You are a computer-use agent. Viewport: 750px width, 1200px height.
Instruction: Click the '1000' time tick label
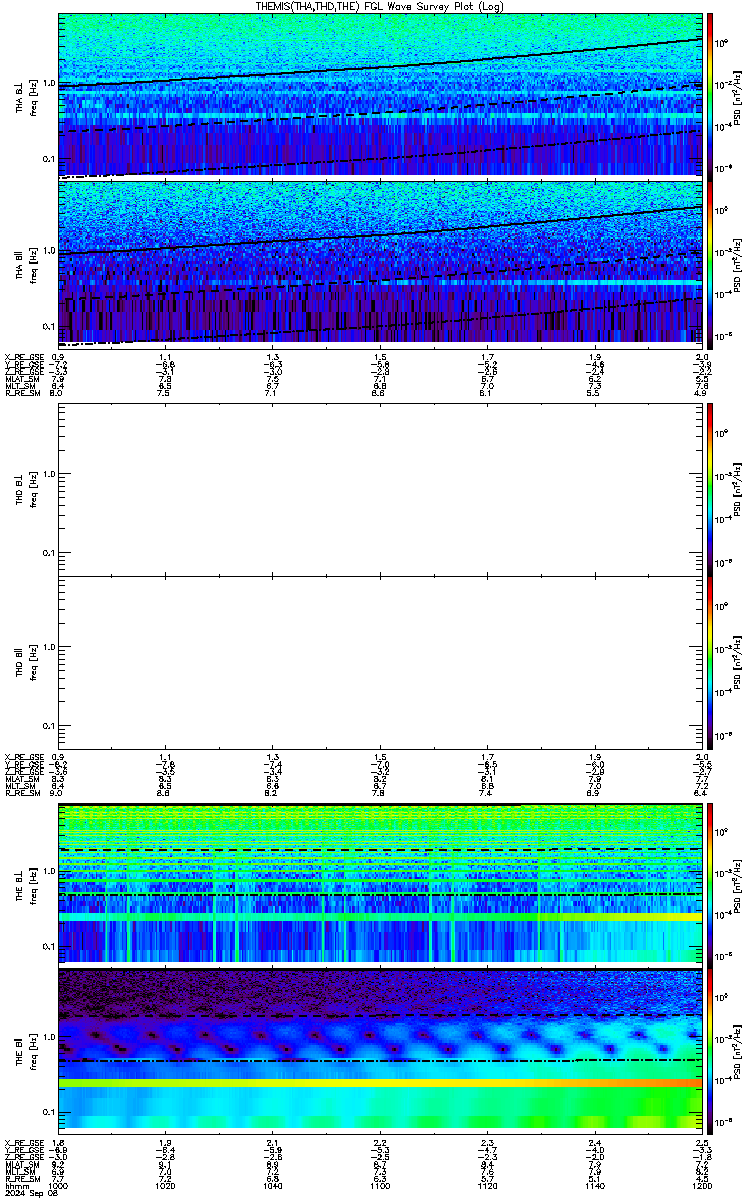(x=59, y=1184)
